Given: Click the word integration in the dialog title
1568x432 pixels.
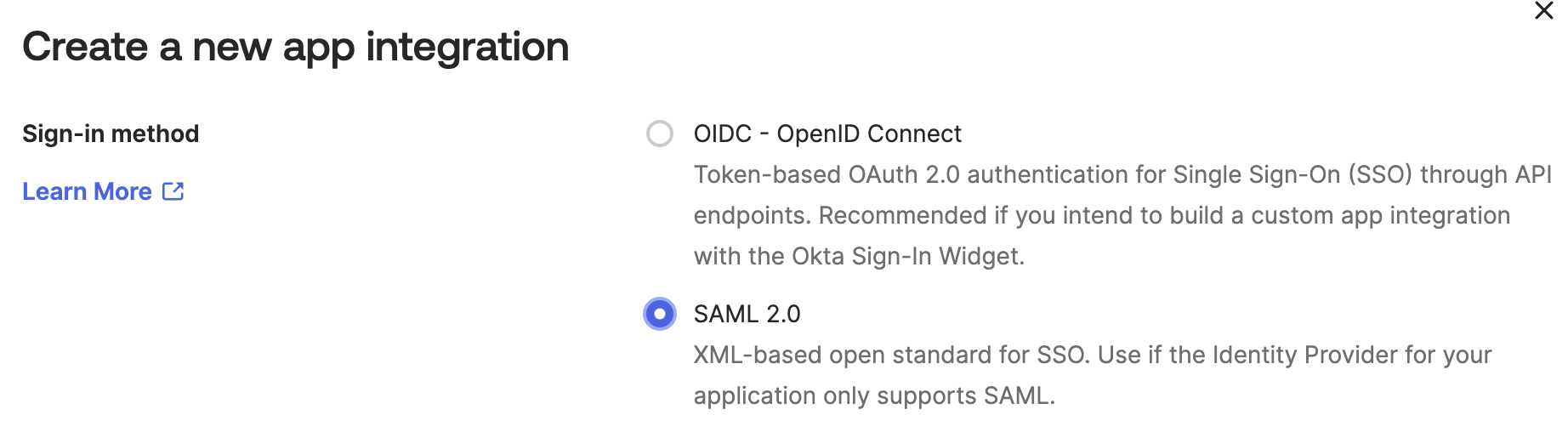Looking at the screenshot, I should pos(468,46).
